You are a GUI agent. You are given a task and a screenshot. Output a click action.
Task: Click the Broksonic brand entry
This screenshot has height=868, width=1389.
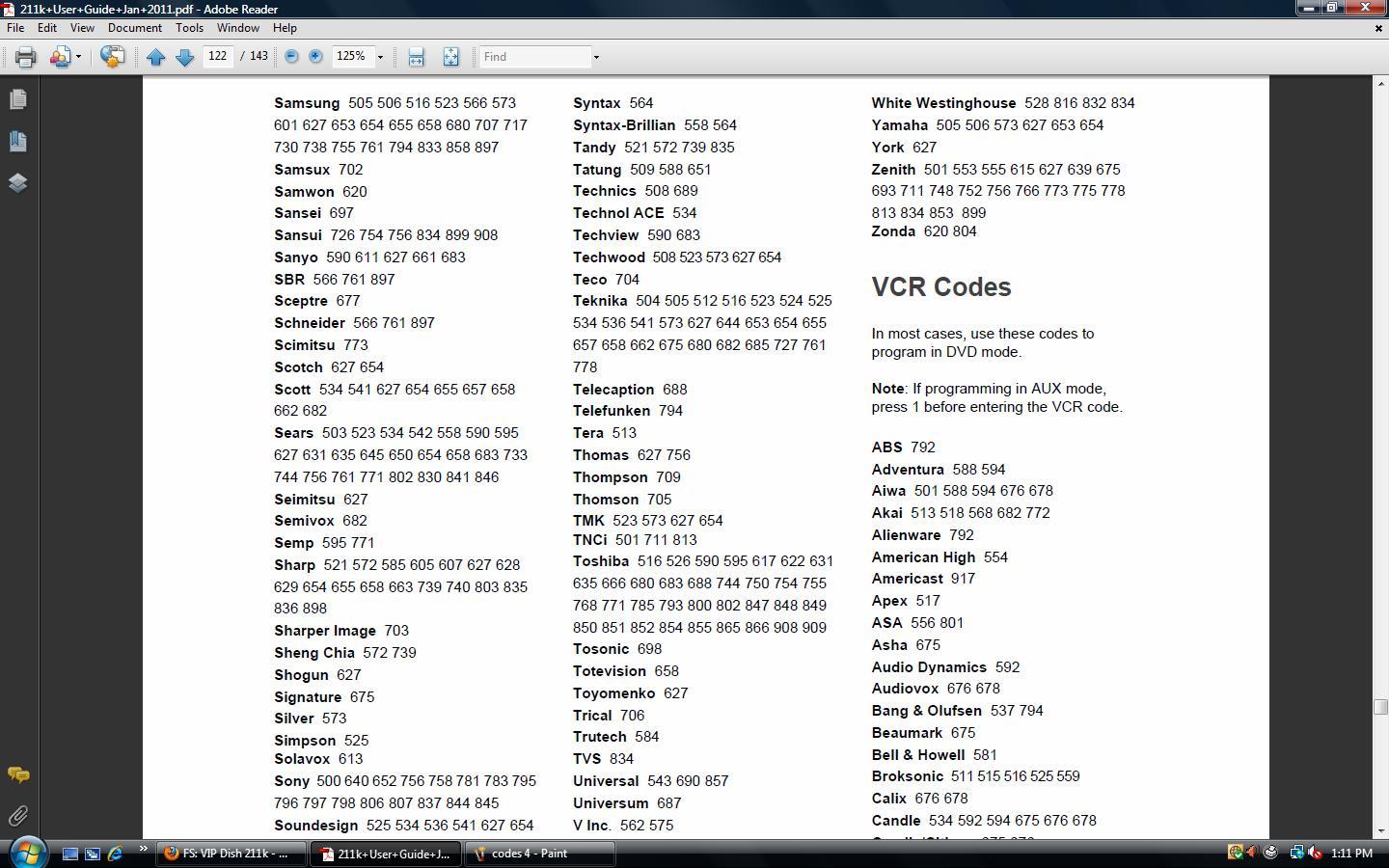907,776
